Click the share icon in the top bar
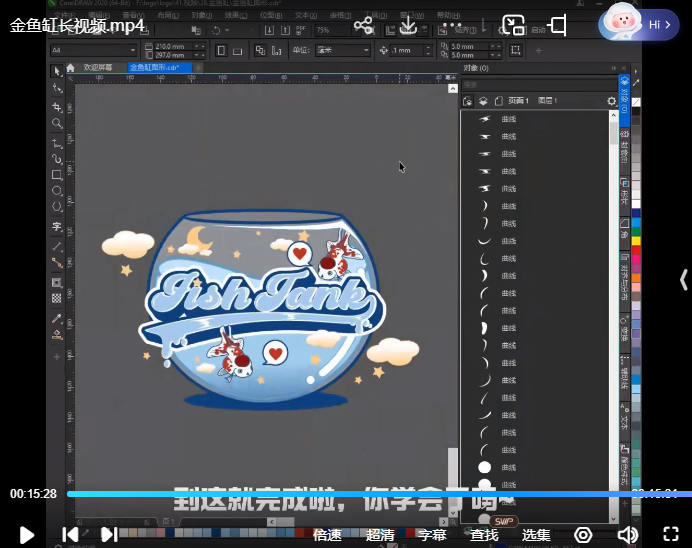The width and height of the screenshot is (692, 548). [x=363, y=25]
